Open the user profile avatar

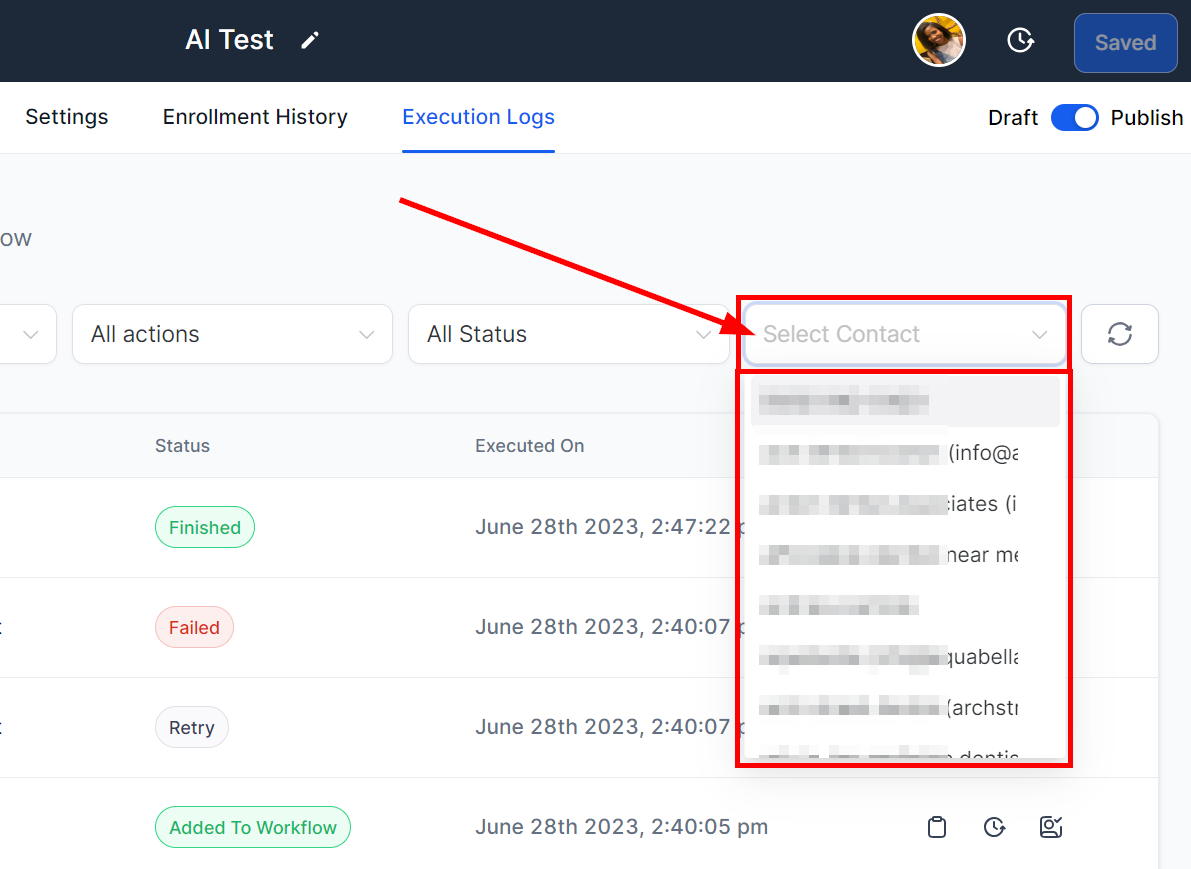(938, 41)
